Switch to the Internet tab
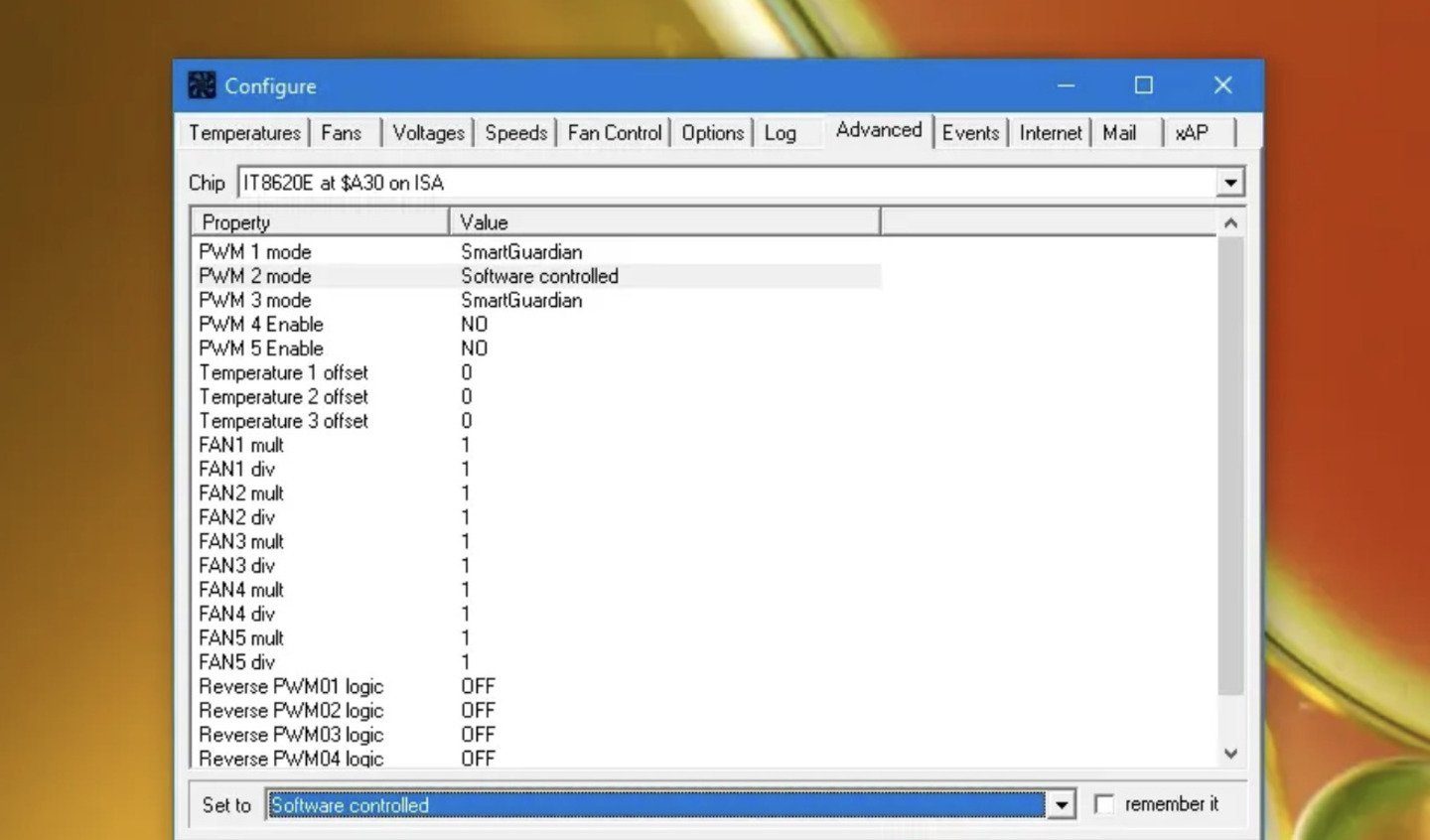The image size is (1430, 840). tap(1050, 133)
